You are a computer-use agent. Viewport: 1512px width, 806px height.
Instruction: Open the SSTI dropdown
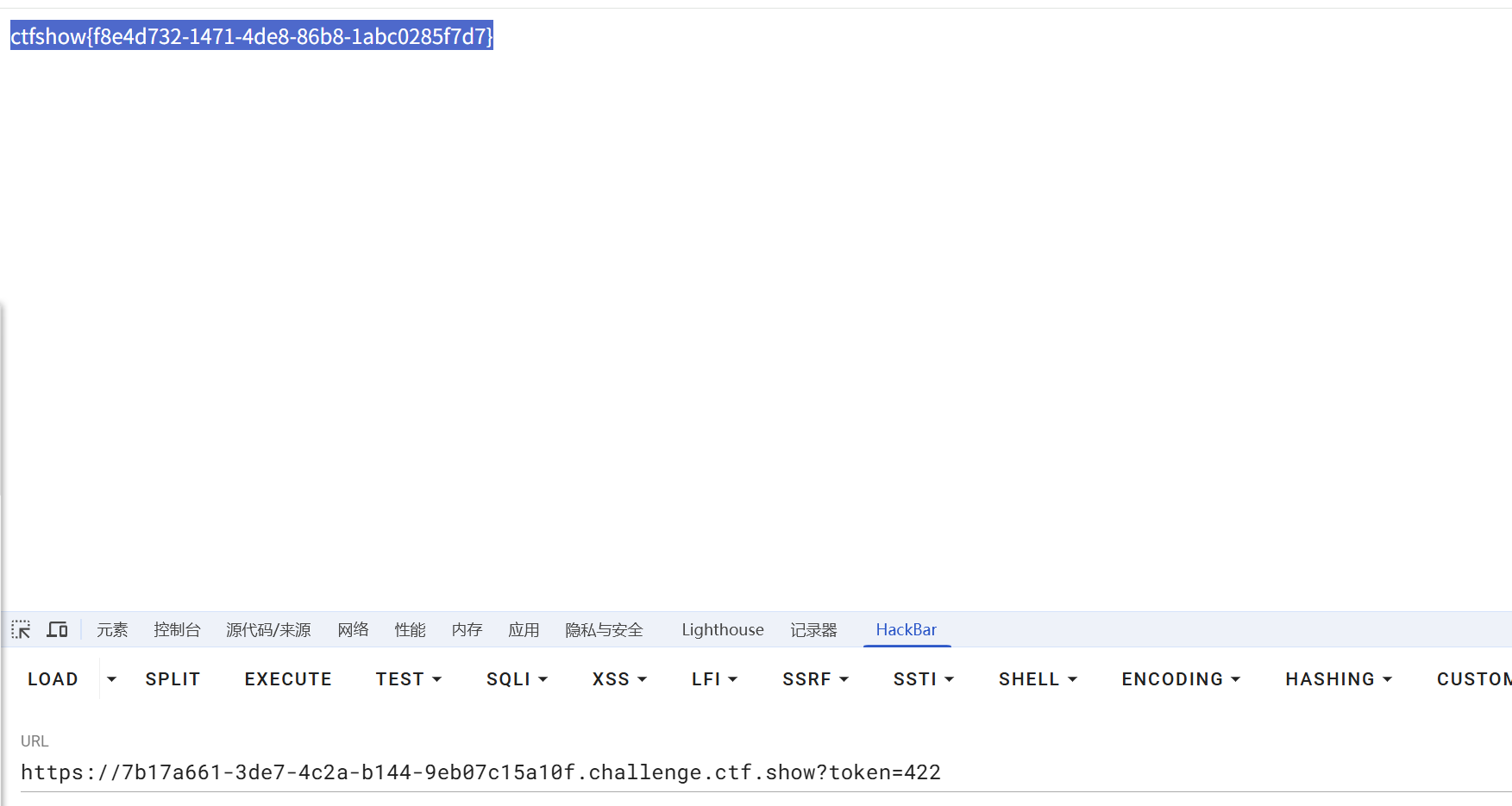(923, 679)
